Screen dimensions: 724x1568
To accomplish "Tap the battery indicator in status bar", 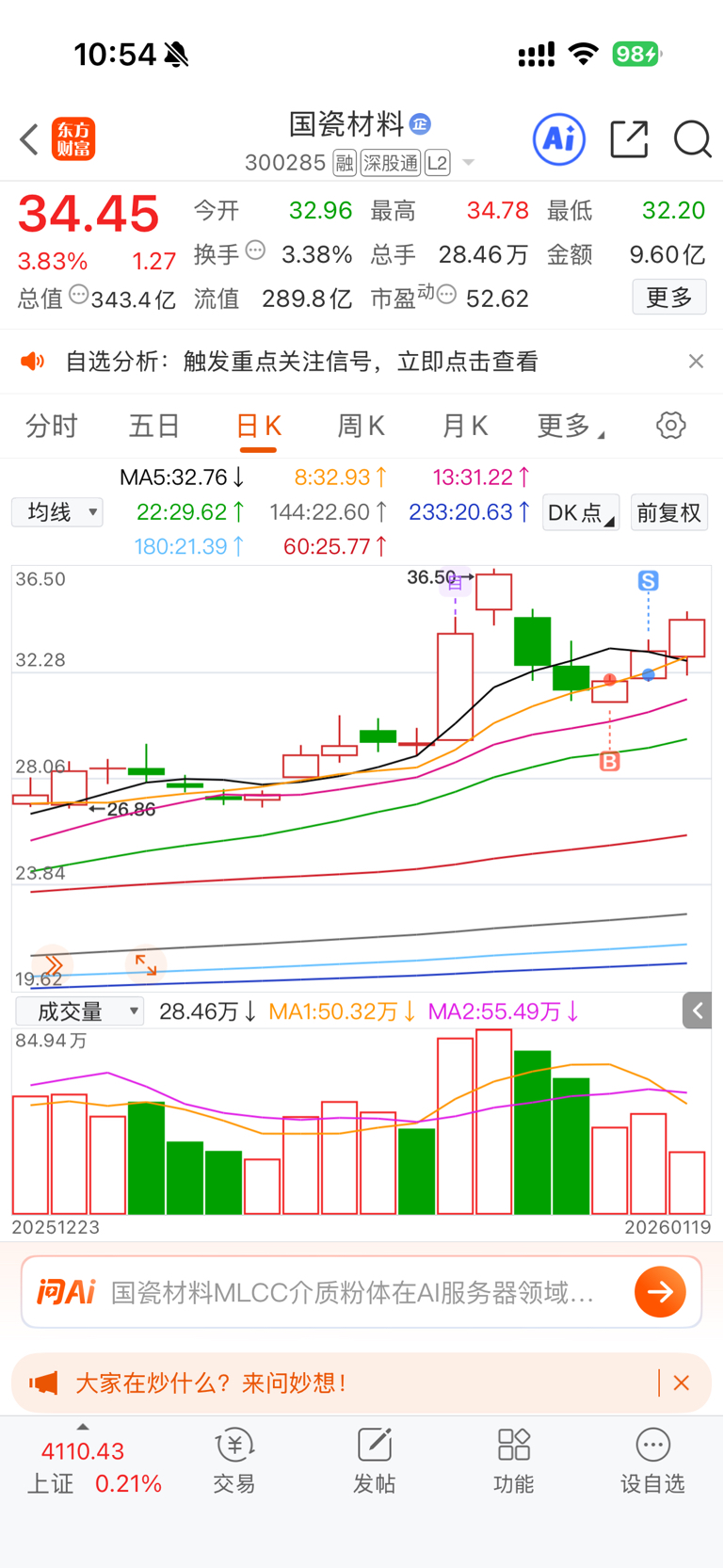I will pos(636,55).
